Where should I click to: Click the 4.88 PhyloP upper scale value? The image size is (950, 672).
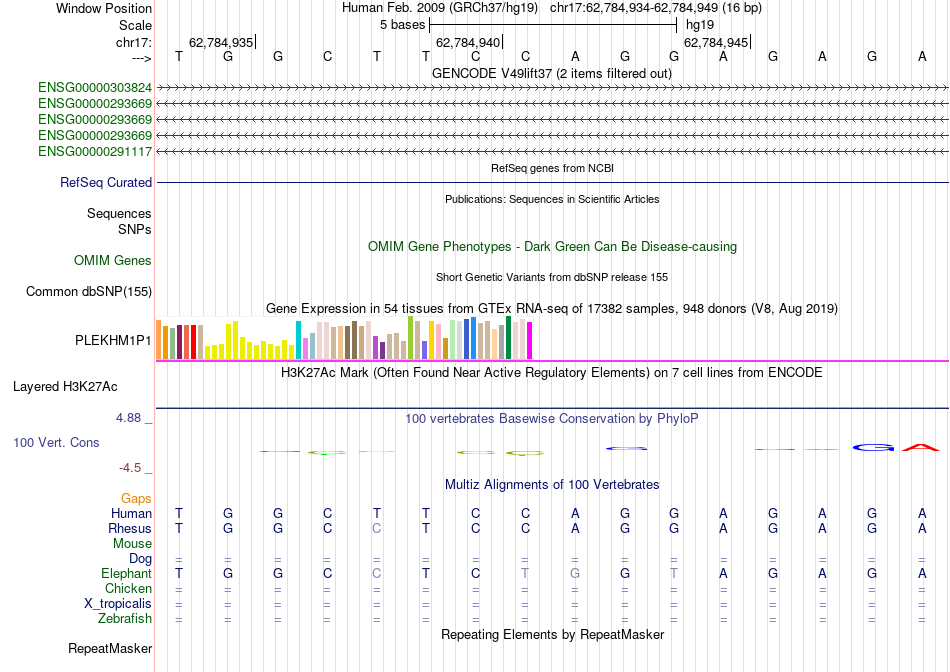tap(128, 418)
